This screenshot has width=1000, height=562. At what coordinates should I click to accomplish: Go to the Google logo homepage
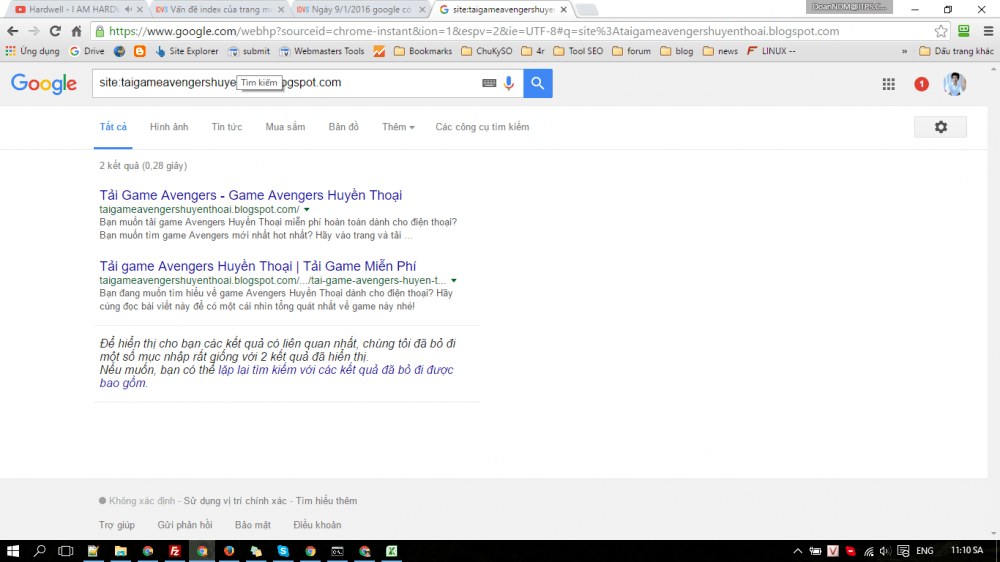(x=44, y=84)
